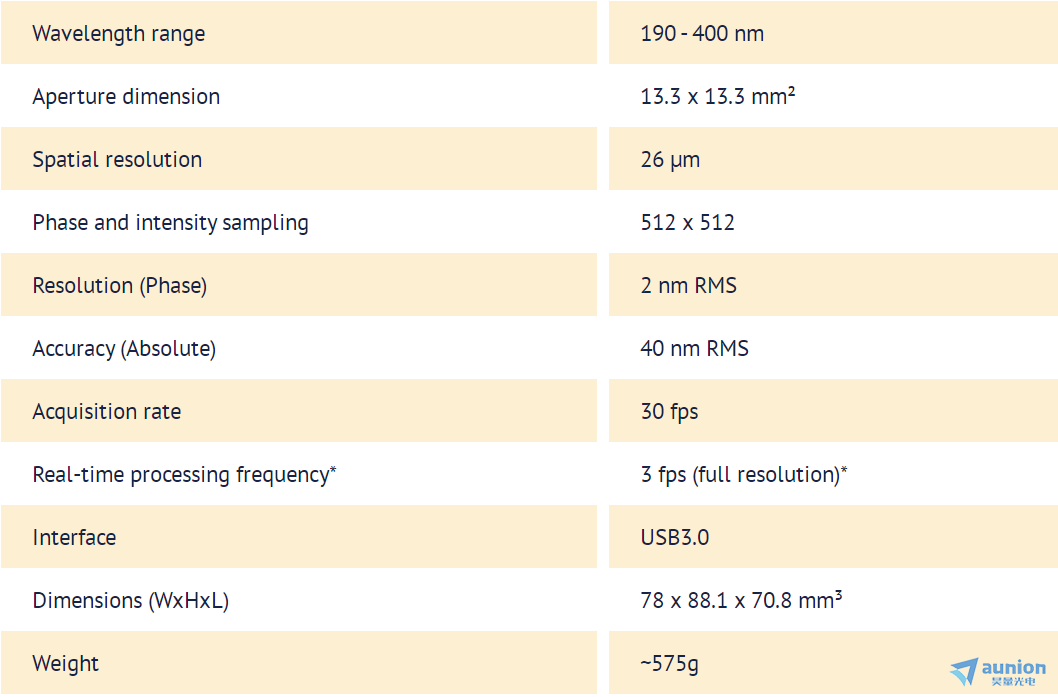Image resolution: width=1058 pixels, height=697 pixels.
Task: Select the Spatial resolution label
Action: 117,160
